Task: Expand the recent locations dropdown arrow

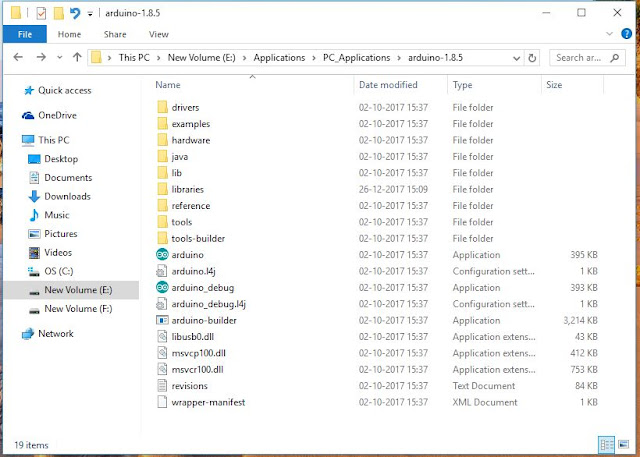Action: (x=60, y=58)
